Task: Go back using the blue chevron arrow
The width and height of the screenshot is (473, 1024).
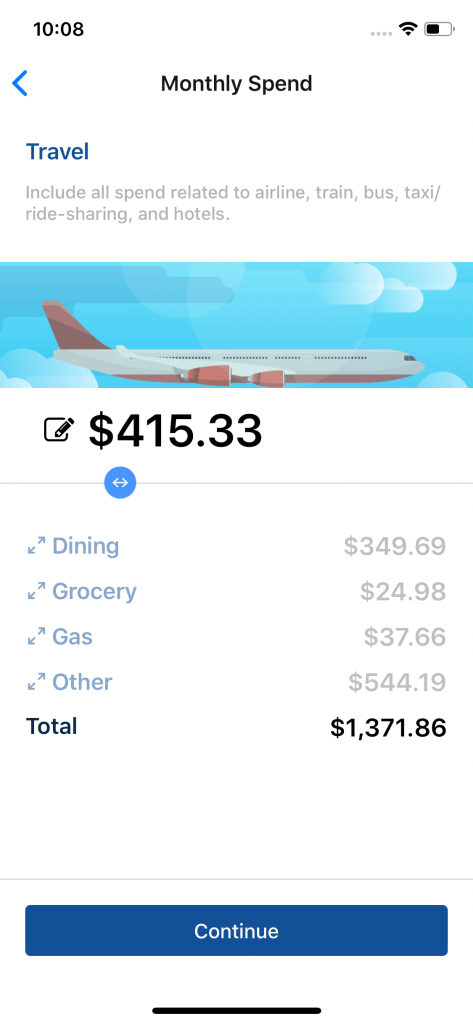Action: point(20,84)
